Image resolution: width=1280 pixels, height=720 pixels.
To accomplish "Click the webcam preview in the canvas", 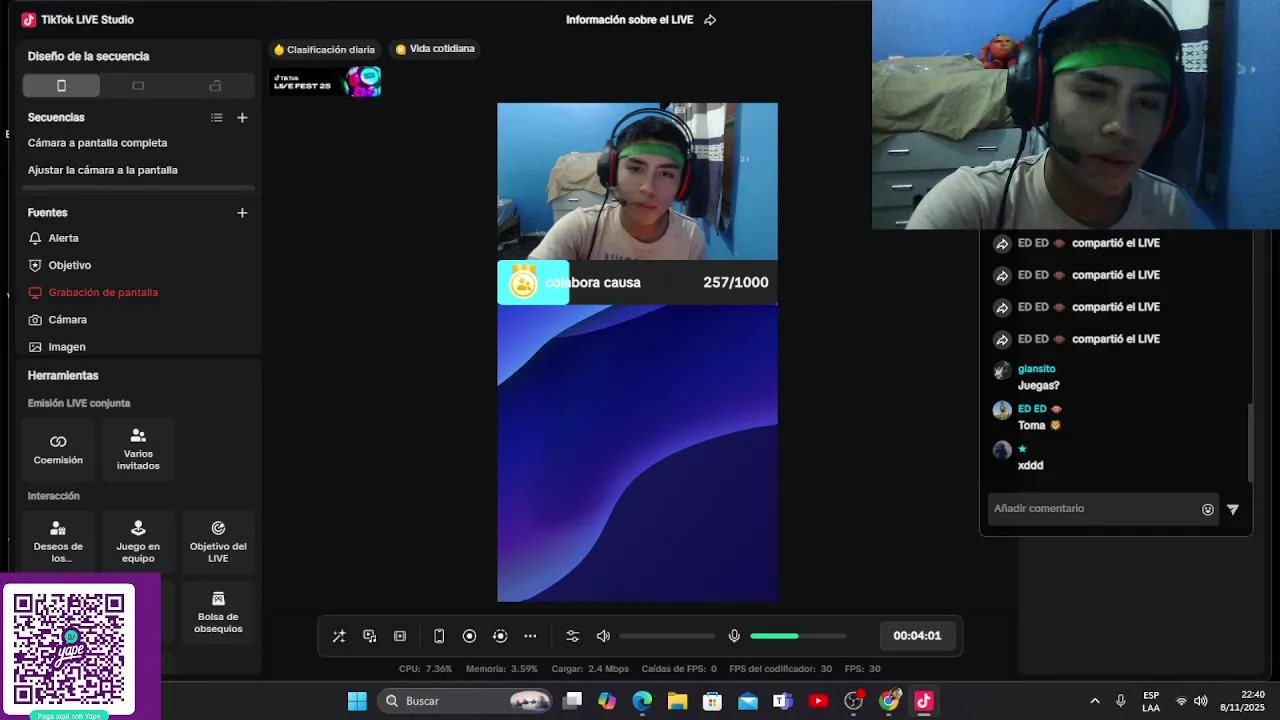I will pos(637,181).
